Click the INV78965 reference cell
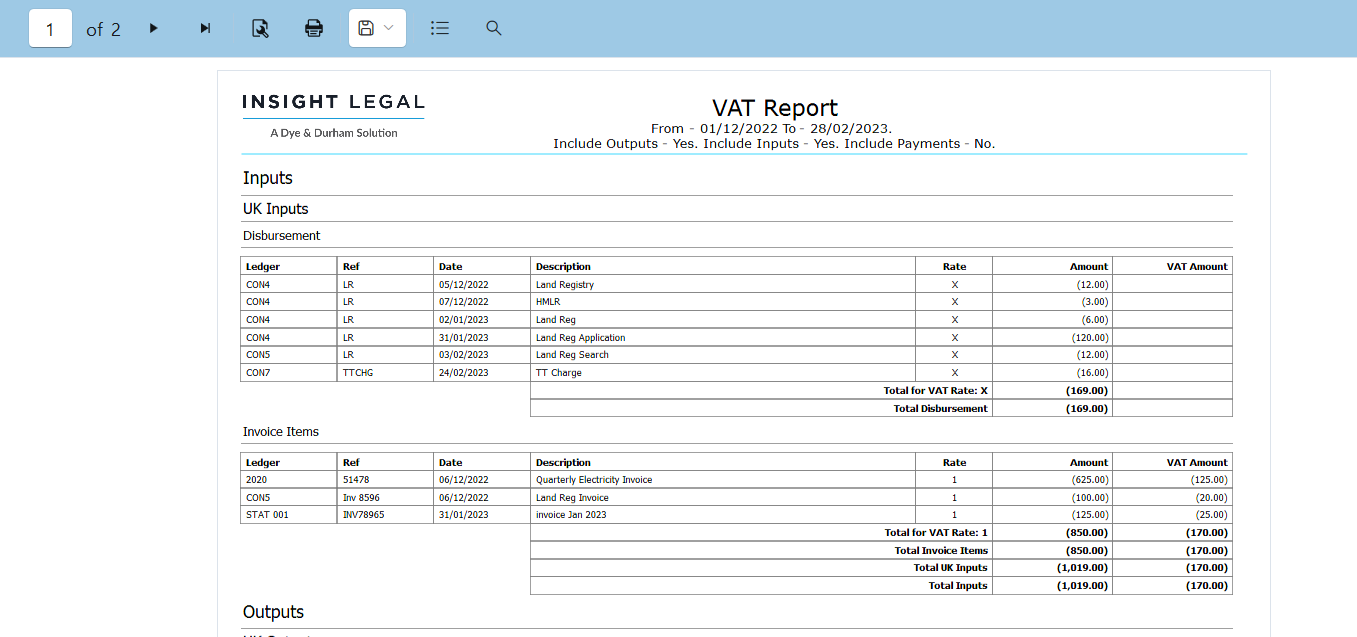This screenshot has width=1357, height=637. [386, 515]
